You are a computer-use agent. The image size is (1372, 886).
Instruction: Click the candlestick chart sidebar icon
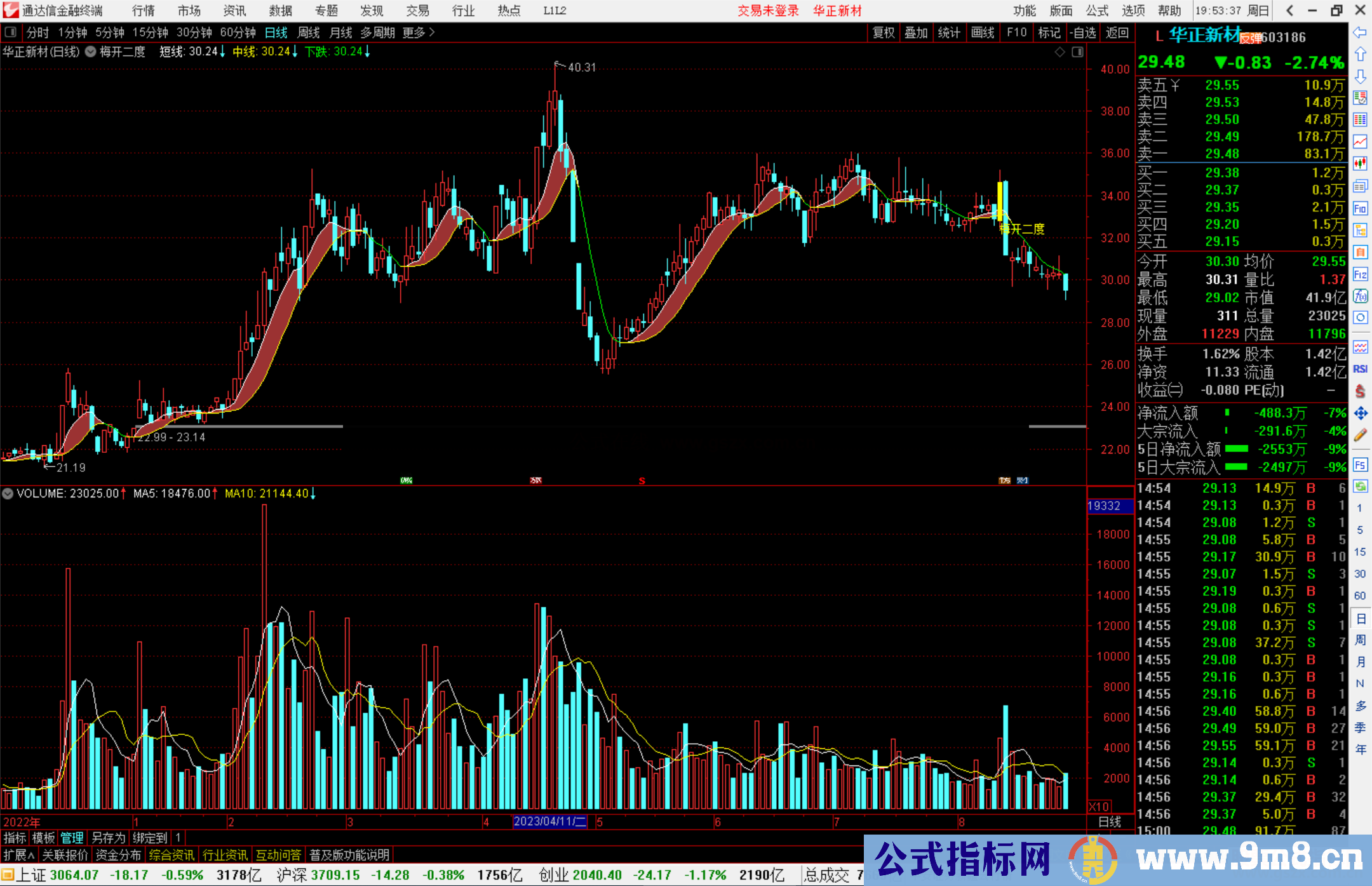[x=1360, y=163]
